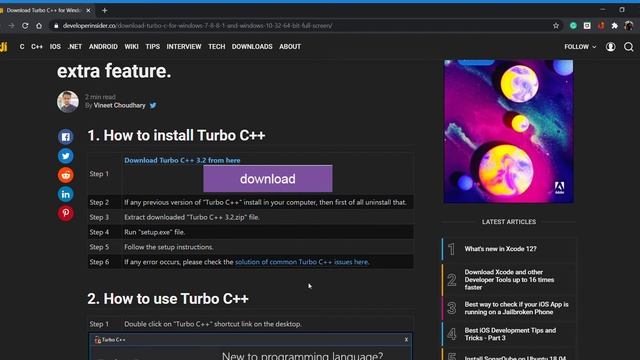Image resolution: width=640 pixels, height=360 pixels.
Task: Open the .NET menu item
Action: pyautogui.click(x=75, y=47)
